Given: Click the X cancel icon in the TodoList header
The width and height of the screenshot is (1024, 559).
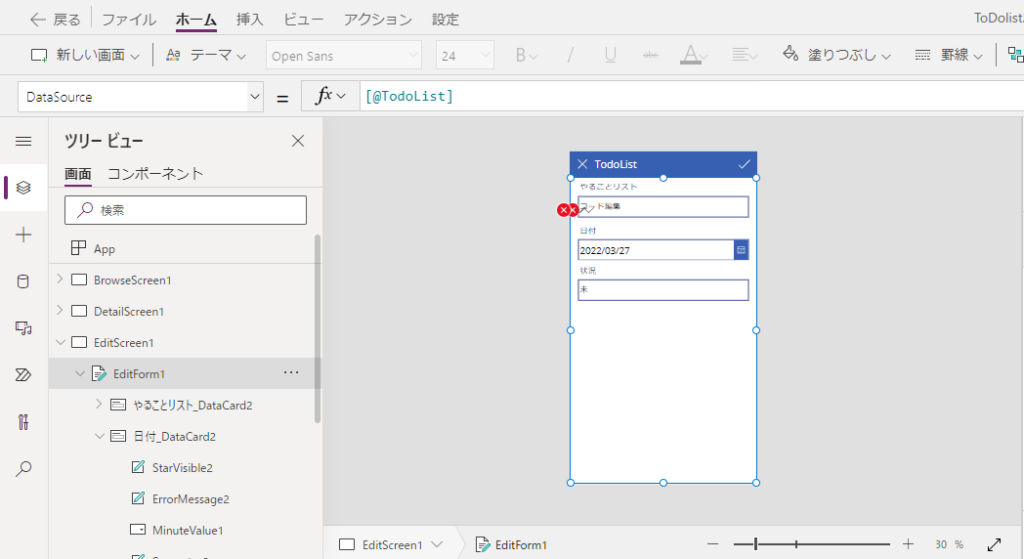Looking at the screenshot, I should pos(583,164).
